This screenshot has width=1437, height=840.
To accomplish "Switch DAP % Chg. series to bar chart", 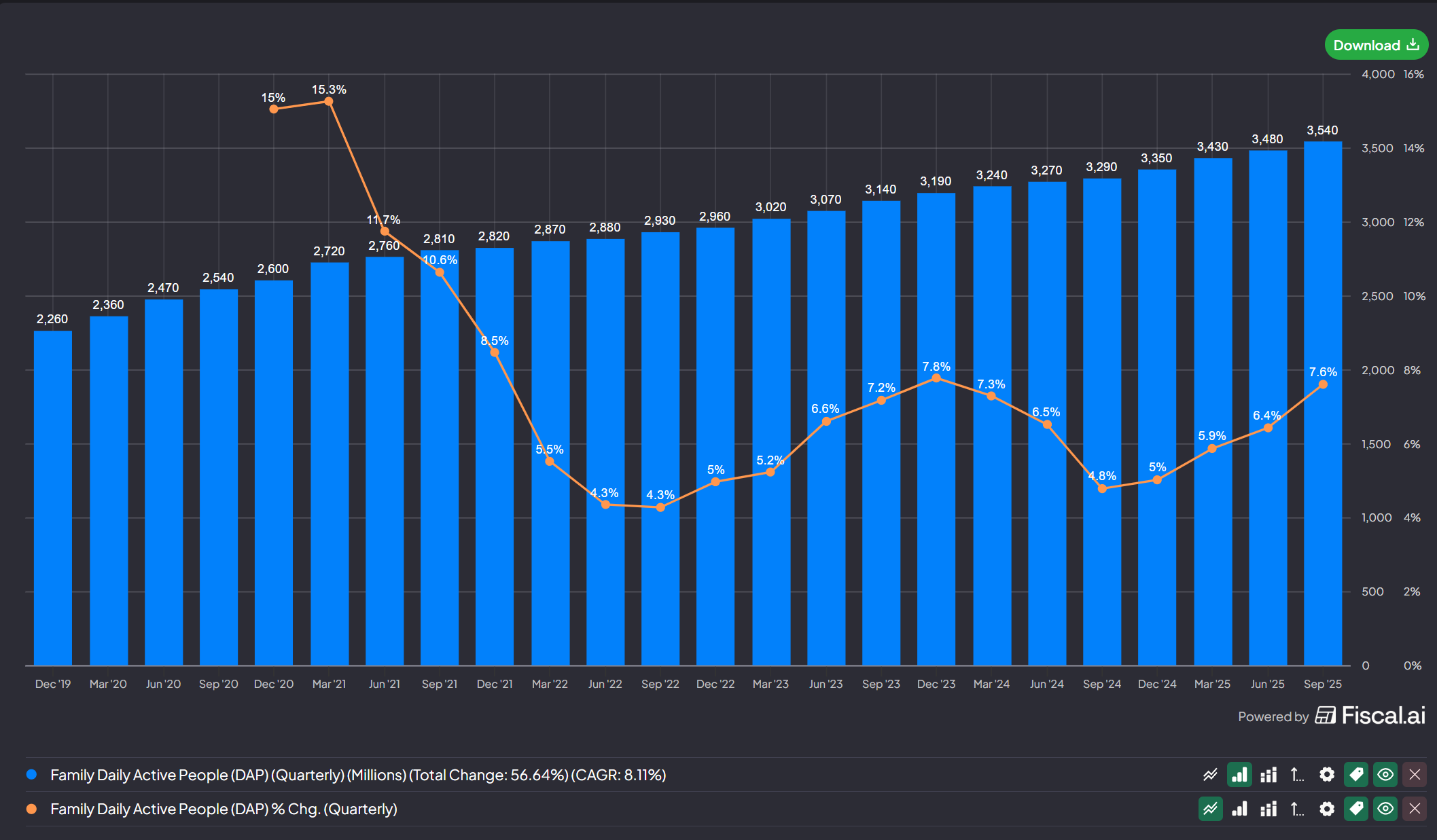I will pyautogui.click(x=1239, y=809).
